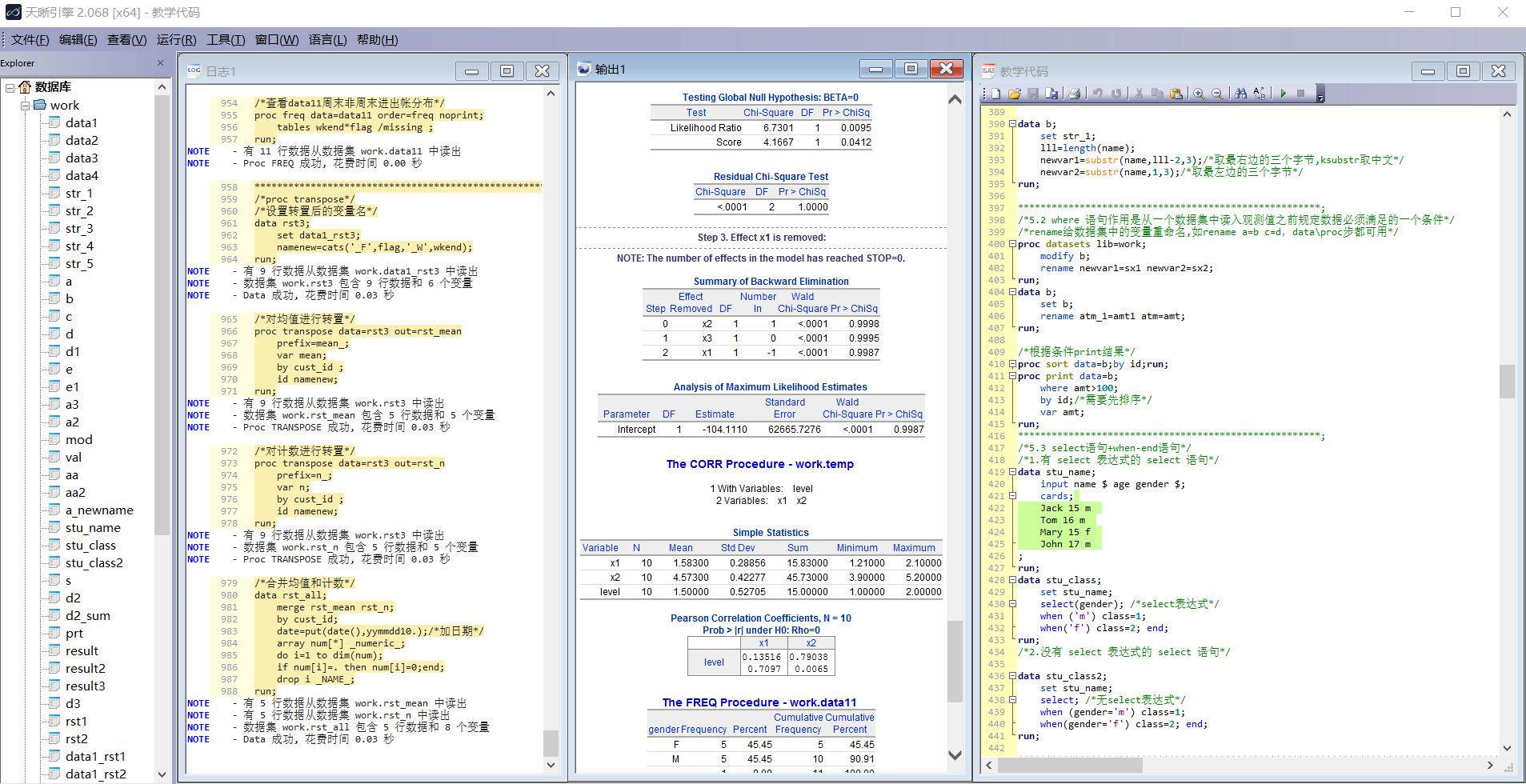Viewport: 1526px width, 784px height.
Task: Select data1 dataset in Explorer tree
Action: (x=82, y=122)
